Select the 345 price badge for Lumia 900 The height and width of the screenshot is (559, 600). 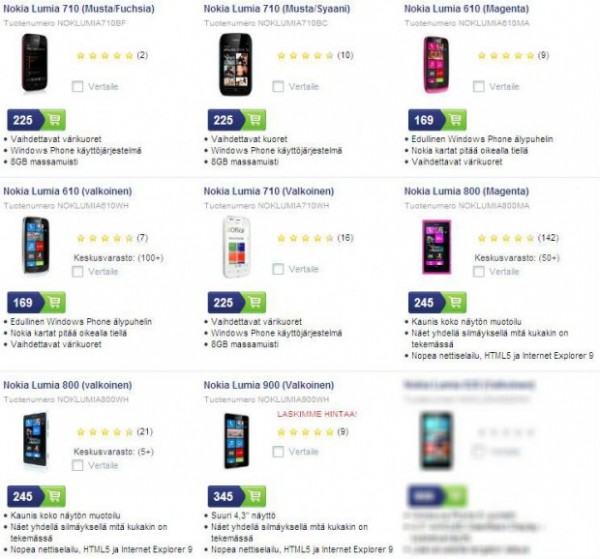pyautogui.click(x=226, y=496)
